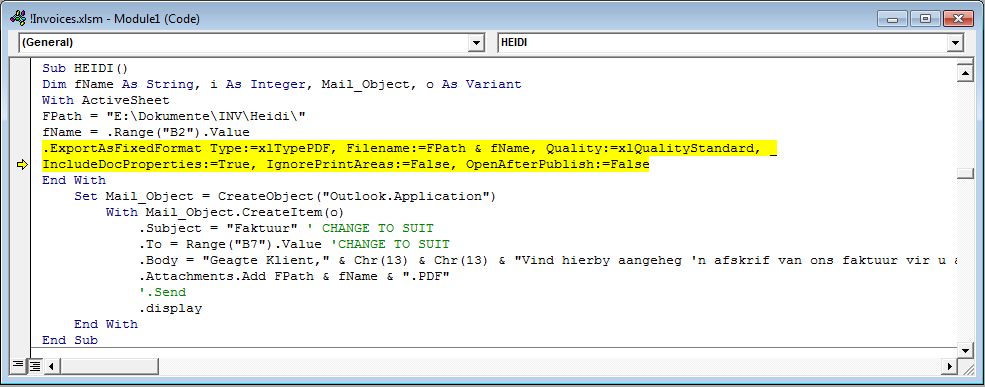Viewport: 985px width, 387px height.
Task: Click the "With ActiveSheet" line
Action: tap(106, 100)
